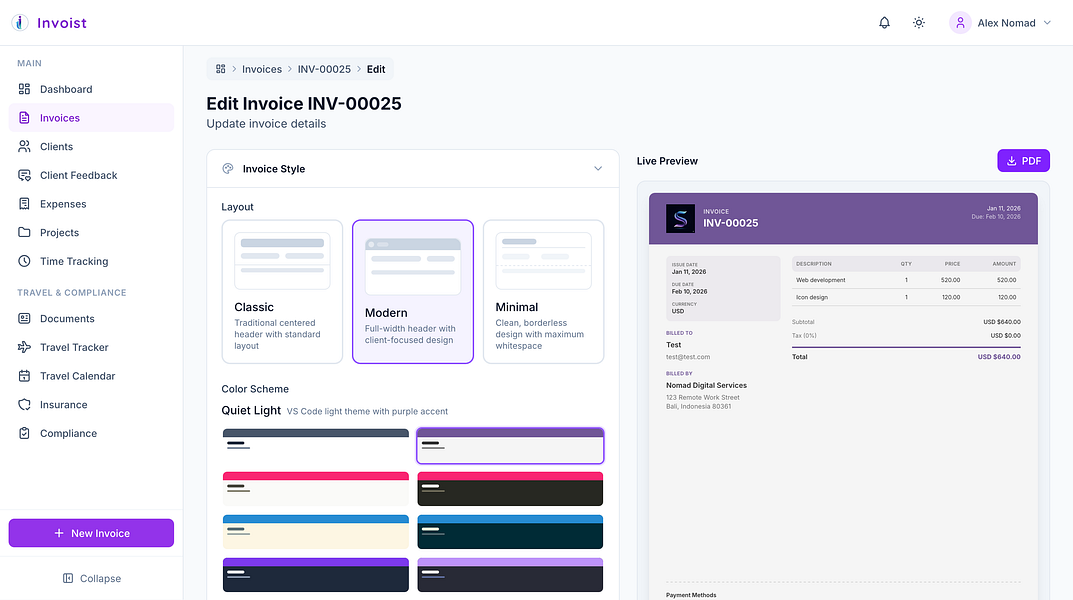Screen dimensions: 1073x600
Task: Choose the slate gray header white color scheme
Action: point(315,446)
